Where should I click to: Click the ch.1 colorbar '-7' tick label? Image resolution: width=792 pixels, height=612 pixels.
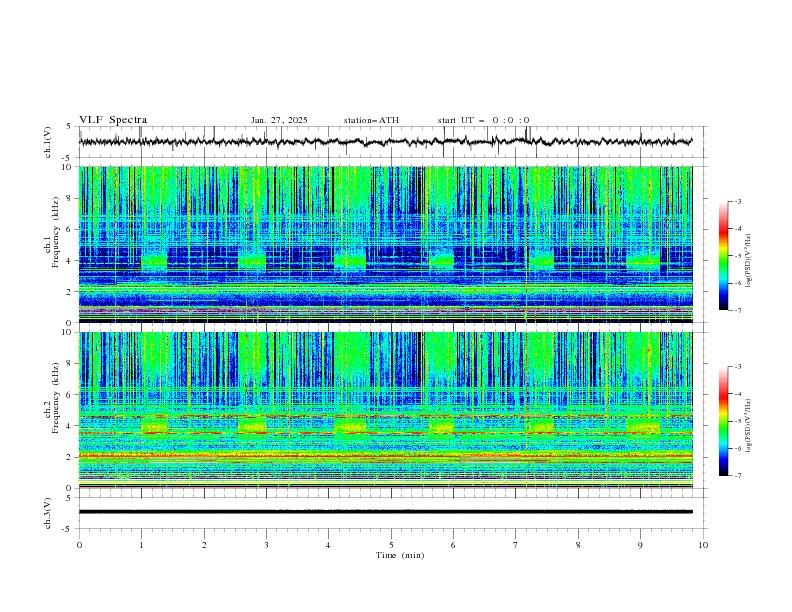click(x=738, y=310)
